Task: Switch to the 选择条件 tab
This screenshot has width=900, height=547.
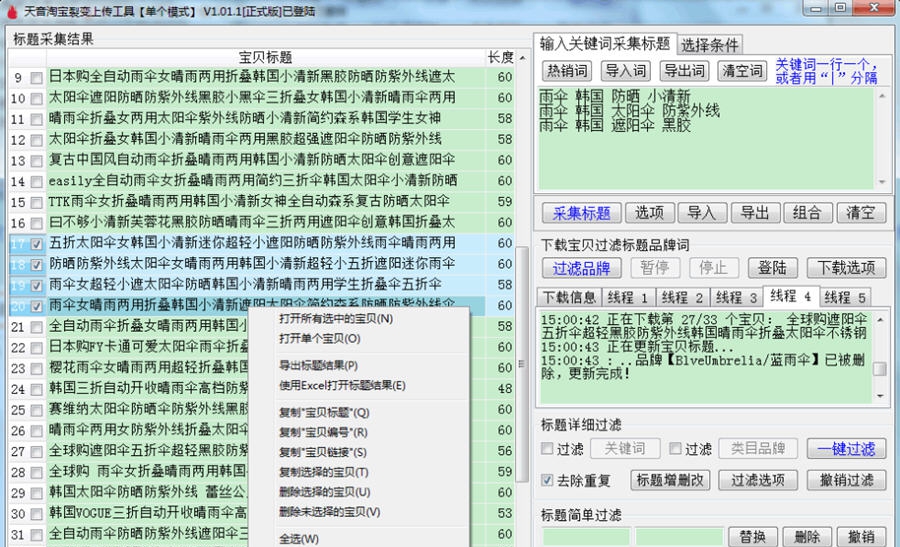Action: click(710, 44)
